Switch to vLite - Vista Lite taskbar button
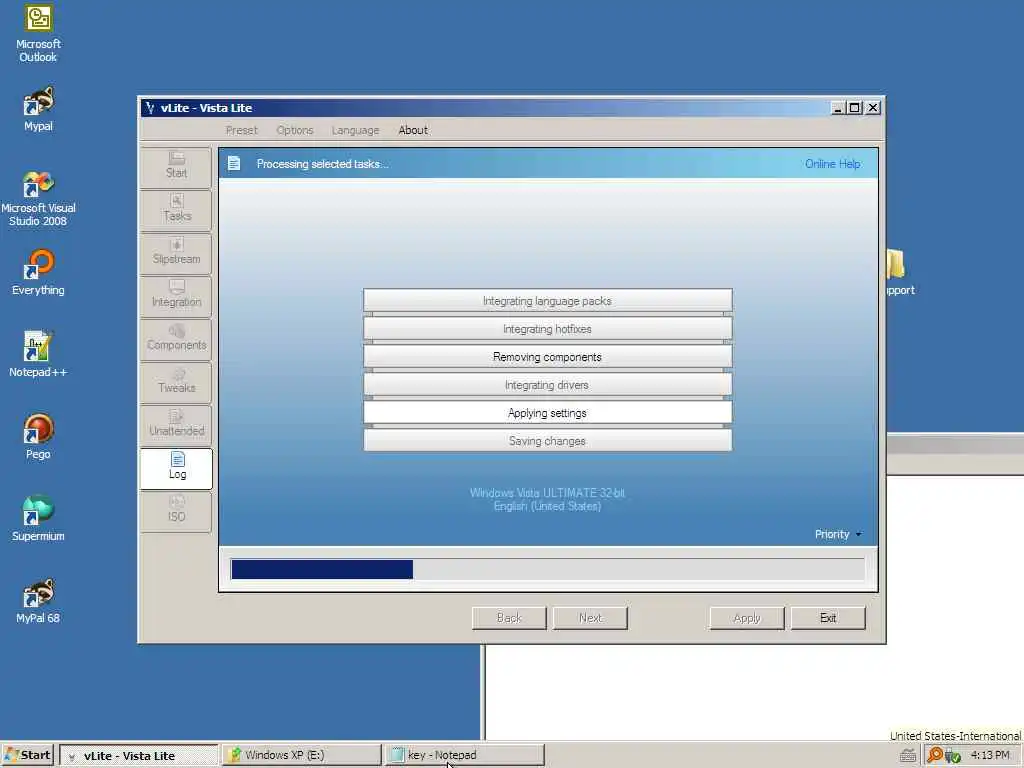The height and width of the screenshot is (768, 1024). pyautogui.click(x=138, y=756)
